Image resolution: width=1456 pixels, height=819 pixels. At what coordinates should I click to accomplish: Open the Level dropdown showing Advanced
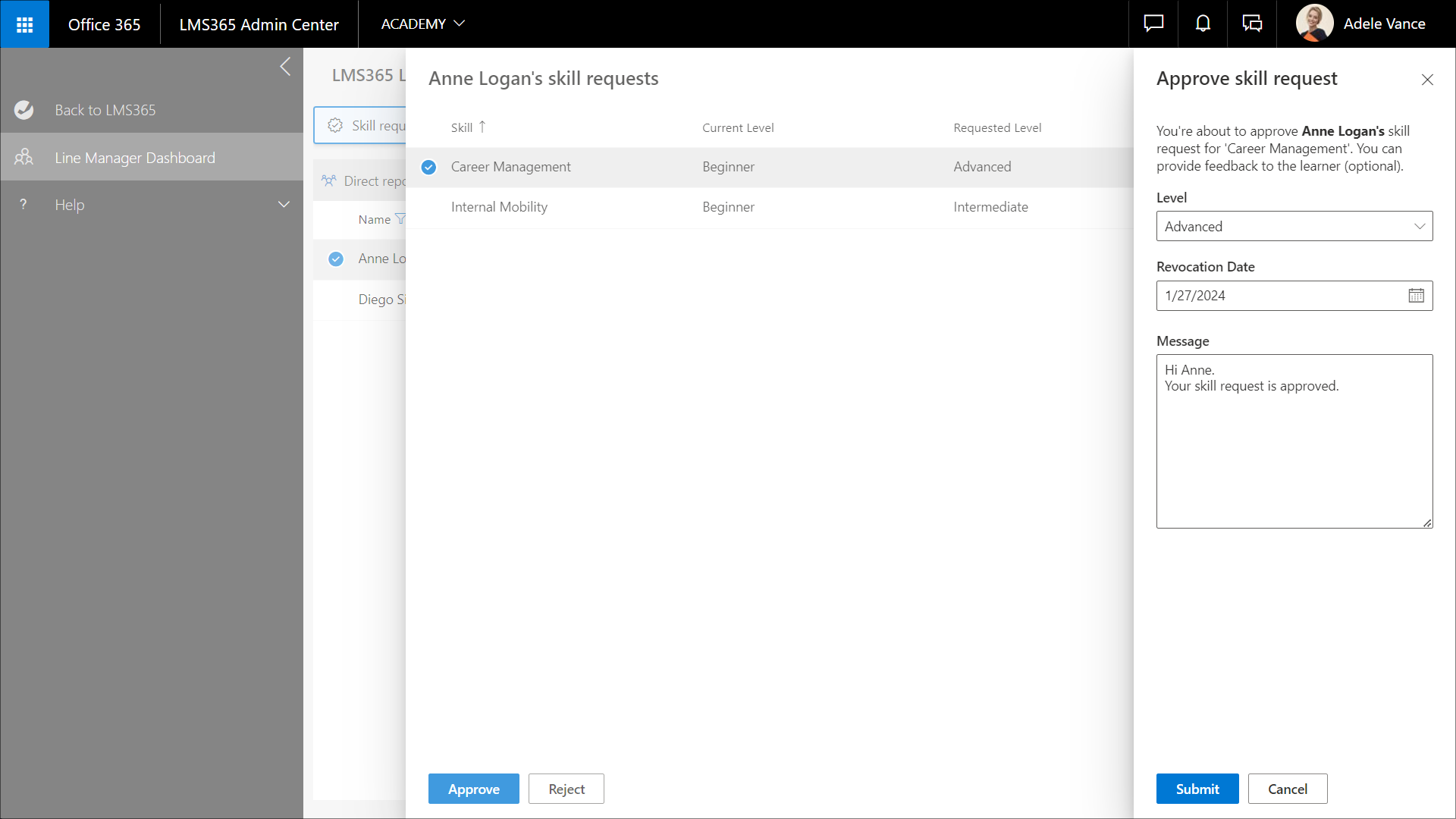pyautogui.click(x=1294, y=226)
